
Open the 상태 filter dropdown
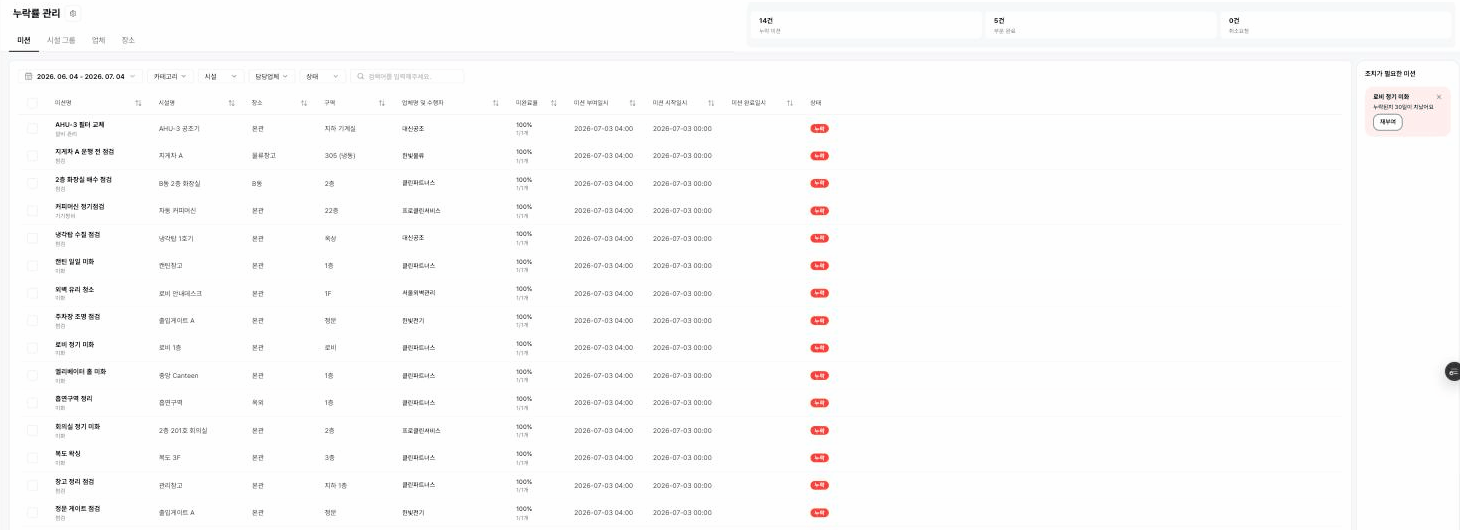pyautogui.click(x=322, y=76)
